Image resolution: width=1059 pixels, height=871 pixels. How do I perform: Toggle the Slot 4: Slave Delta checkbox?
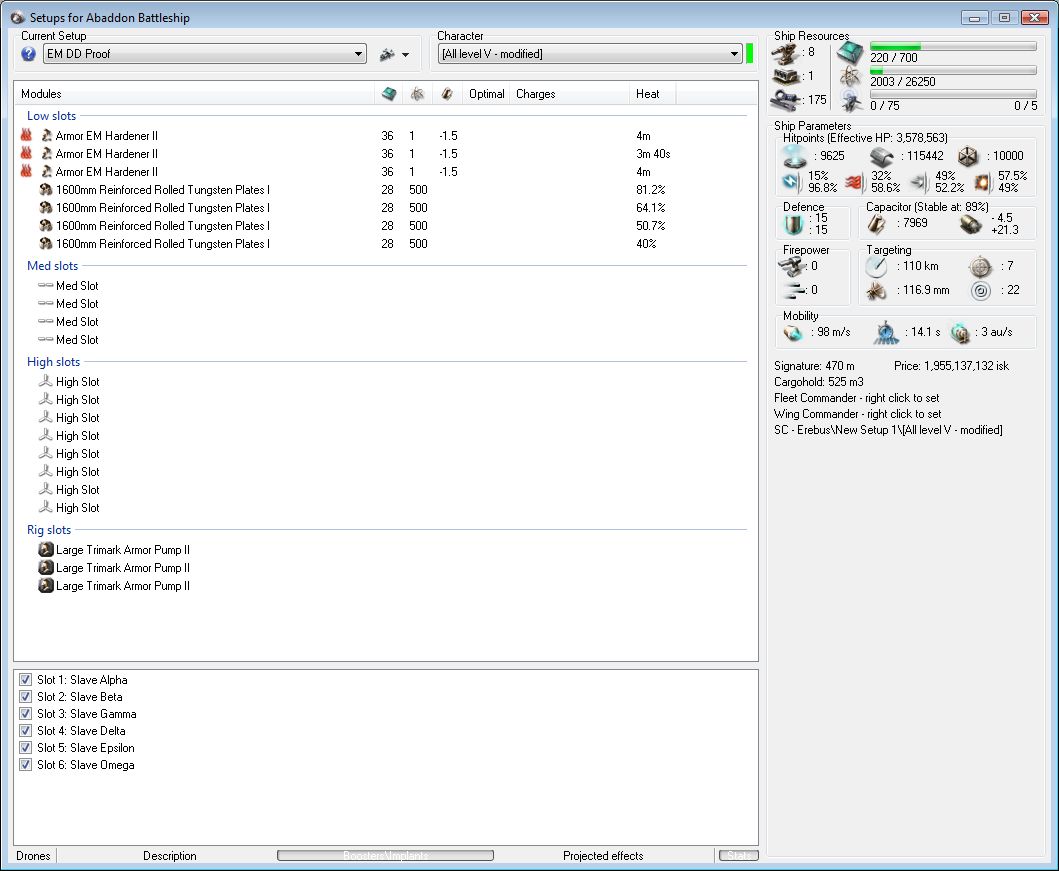pyautogui.click(x=26, y=731)
